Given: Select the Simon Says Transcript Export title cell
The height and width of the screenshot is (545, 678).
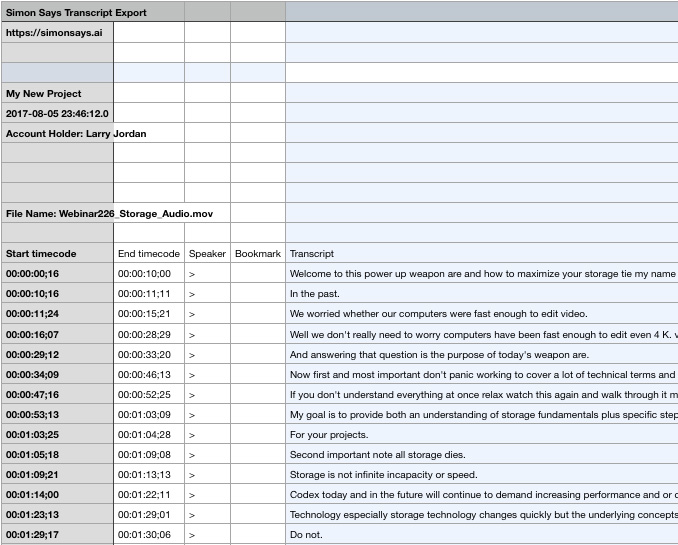Looking at the screenshot, I should click(x=93, y=12).
